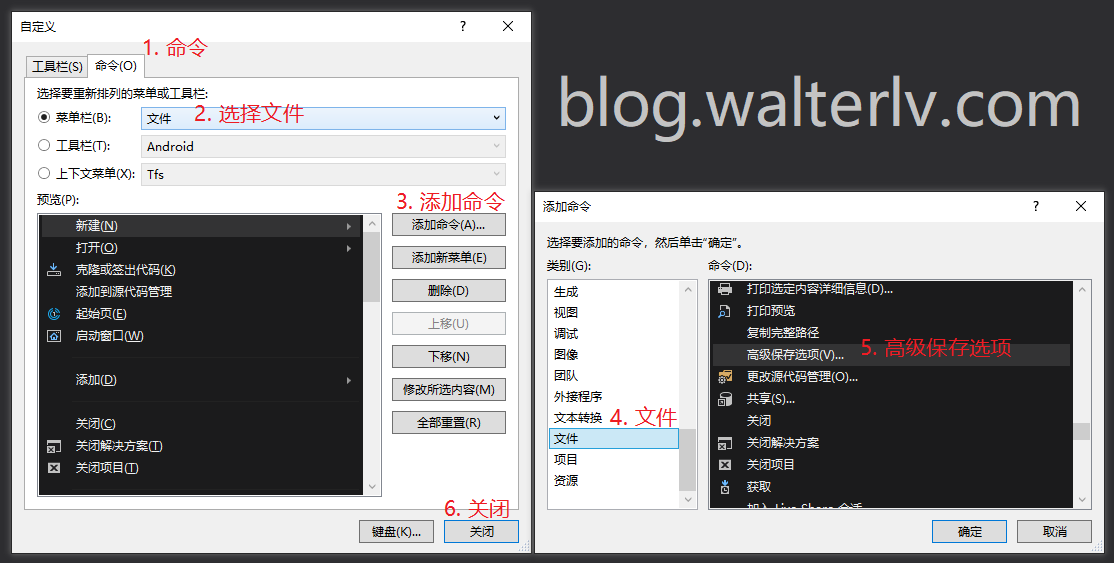The height and width of the screenshot is (563, 1114).
Task: Click the 添加新菜单 button
Action: point(449,258)
